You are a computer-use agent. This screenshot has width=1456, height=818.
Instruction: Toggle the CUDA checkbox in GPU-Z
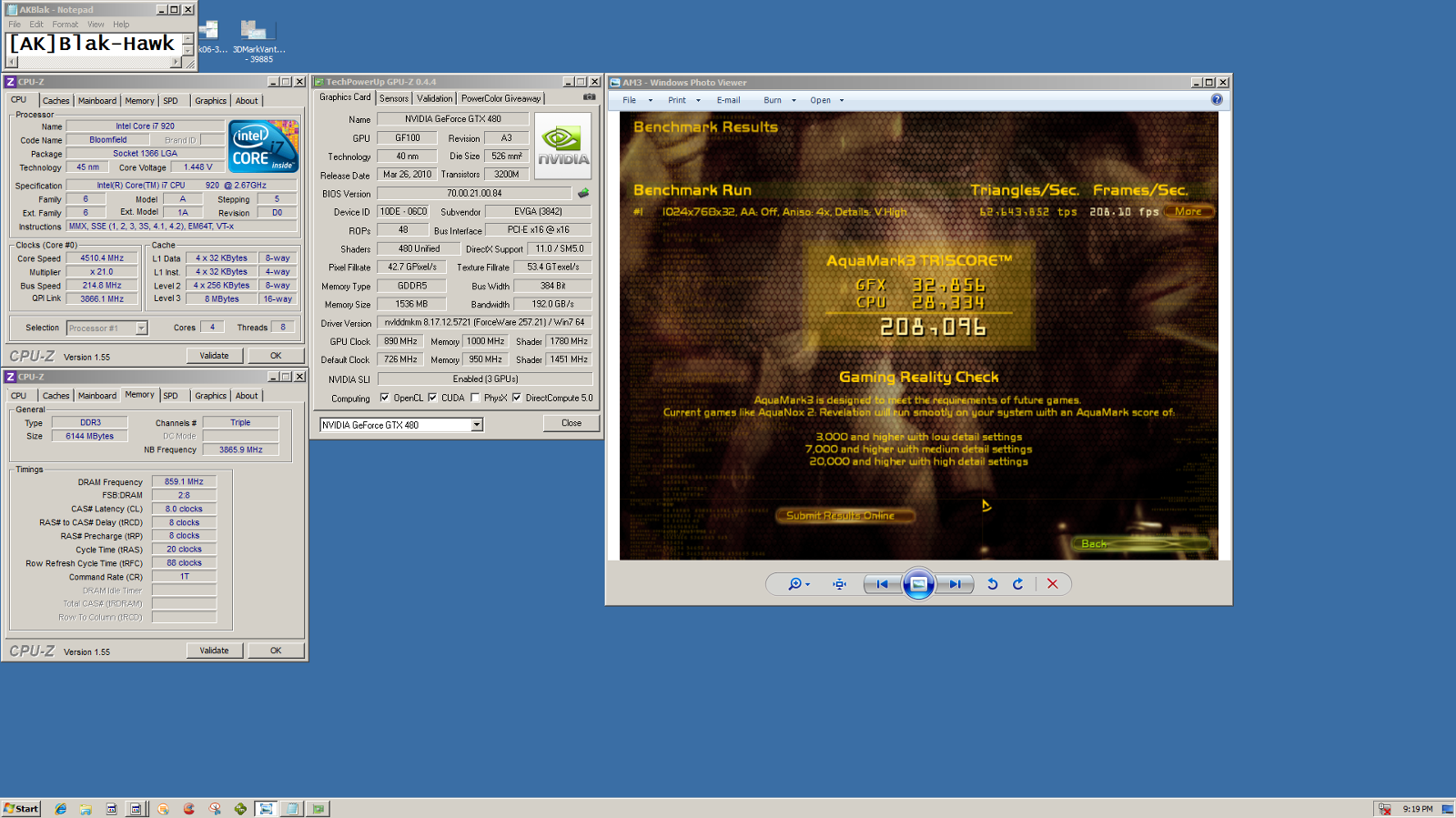[x=432, y=398]
